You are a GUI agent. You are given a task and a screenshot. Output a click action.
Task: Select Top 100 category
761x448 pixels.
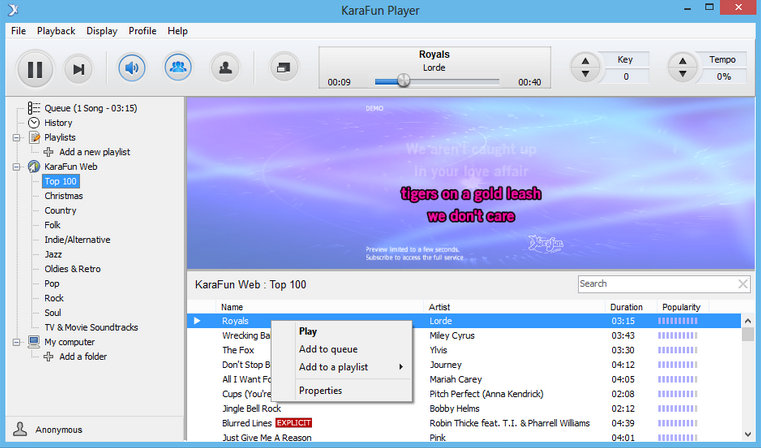pyautogui.click(x=61, y=182)
